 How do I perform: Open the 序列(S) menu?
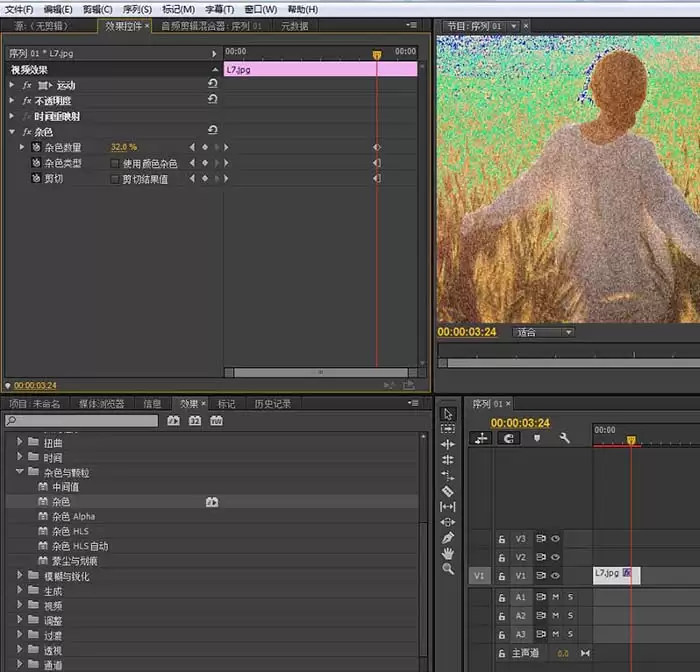(x=135, y=8)
